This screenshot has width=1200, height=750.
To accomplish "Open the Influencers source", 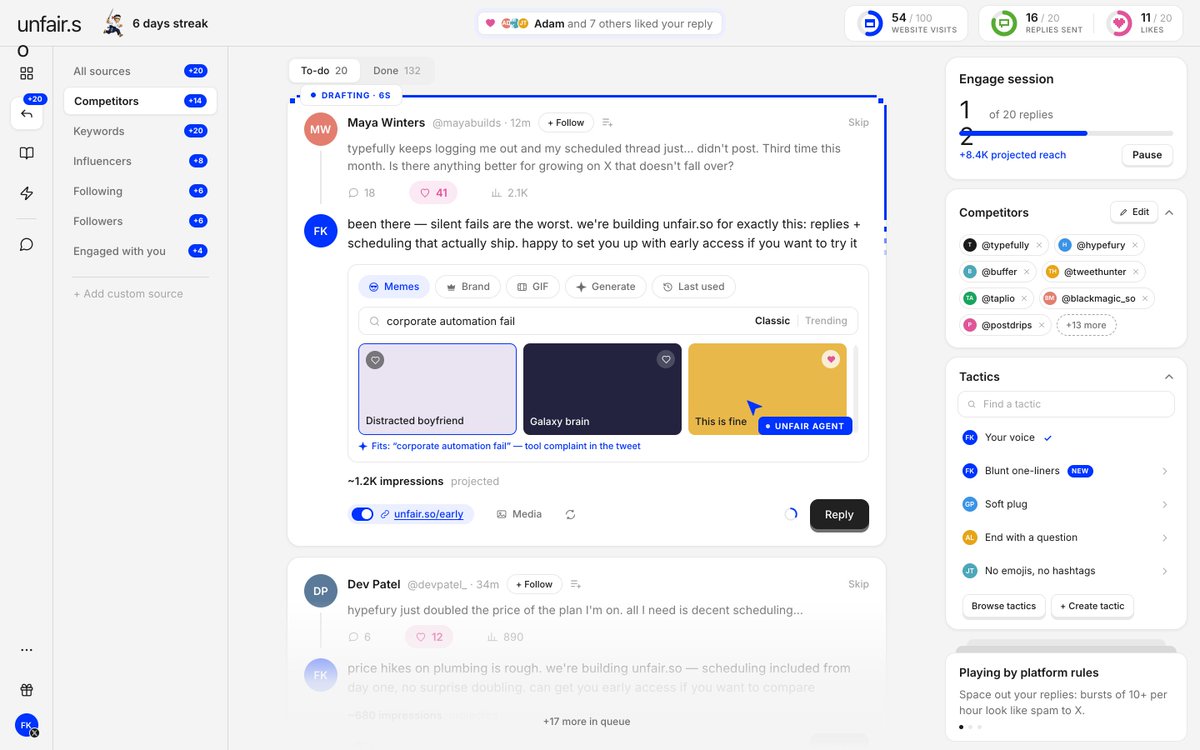I will pyautogui.click(x=140, y=161).
